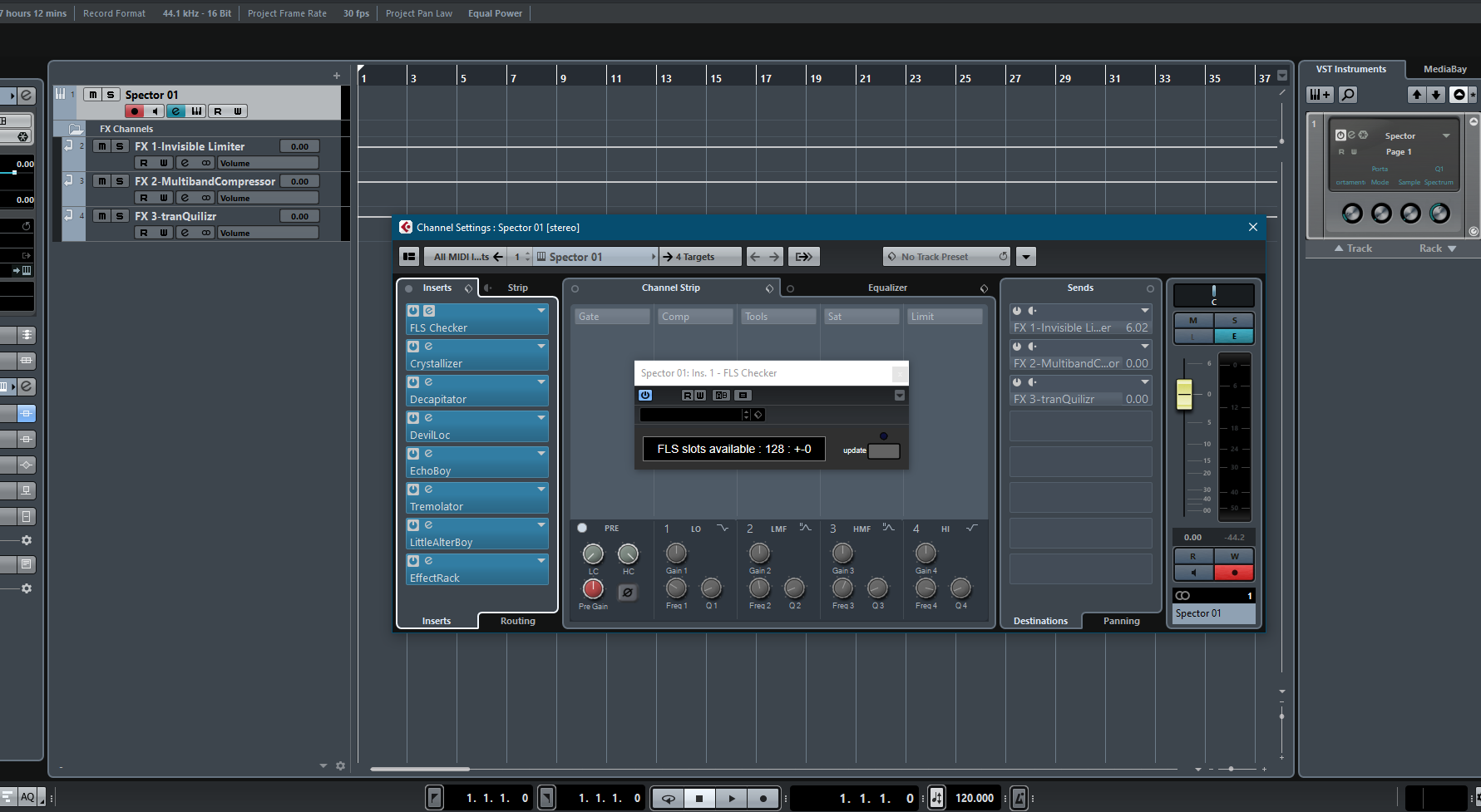Click the up arrow icon in VST Instruments panel
The image size is (1481, 812).
(1417, 95)
